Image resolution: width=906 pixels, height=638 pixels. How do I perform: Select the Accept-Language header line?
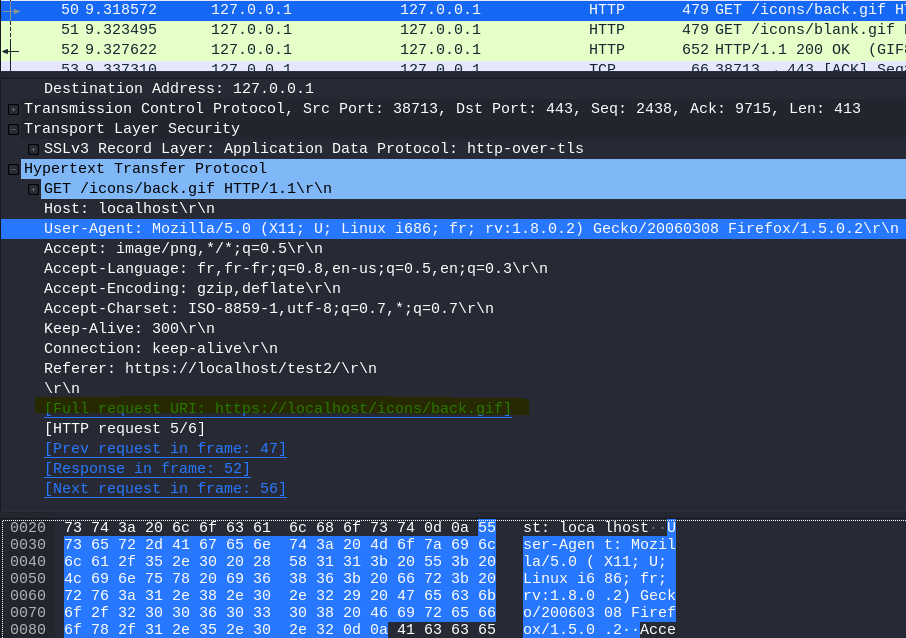pyautogui.click(x=296, y=269)
